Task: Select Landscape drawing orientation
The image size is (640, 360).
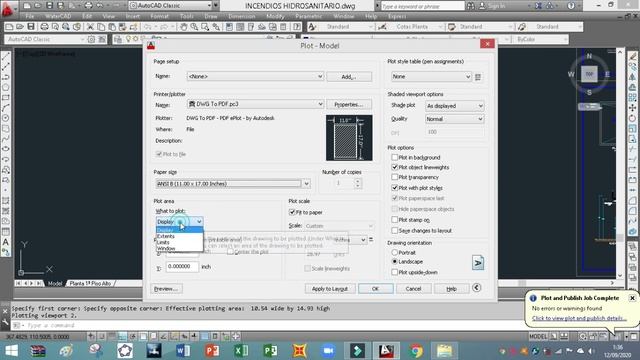Action: pos(394,262)
